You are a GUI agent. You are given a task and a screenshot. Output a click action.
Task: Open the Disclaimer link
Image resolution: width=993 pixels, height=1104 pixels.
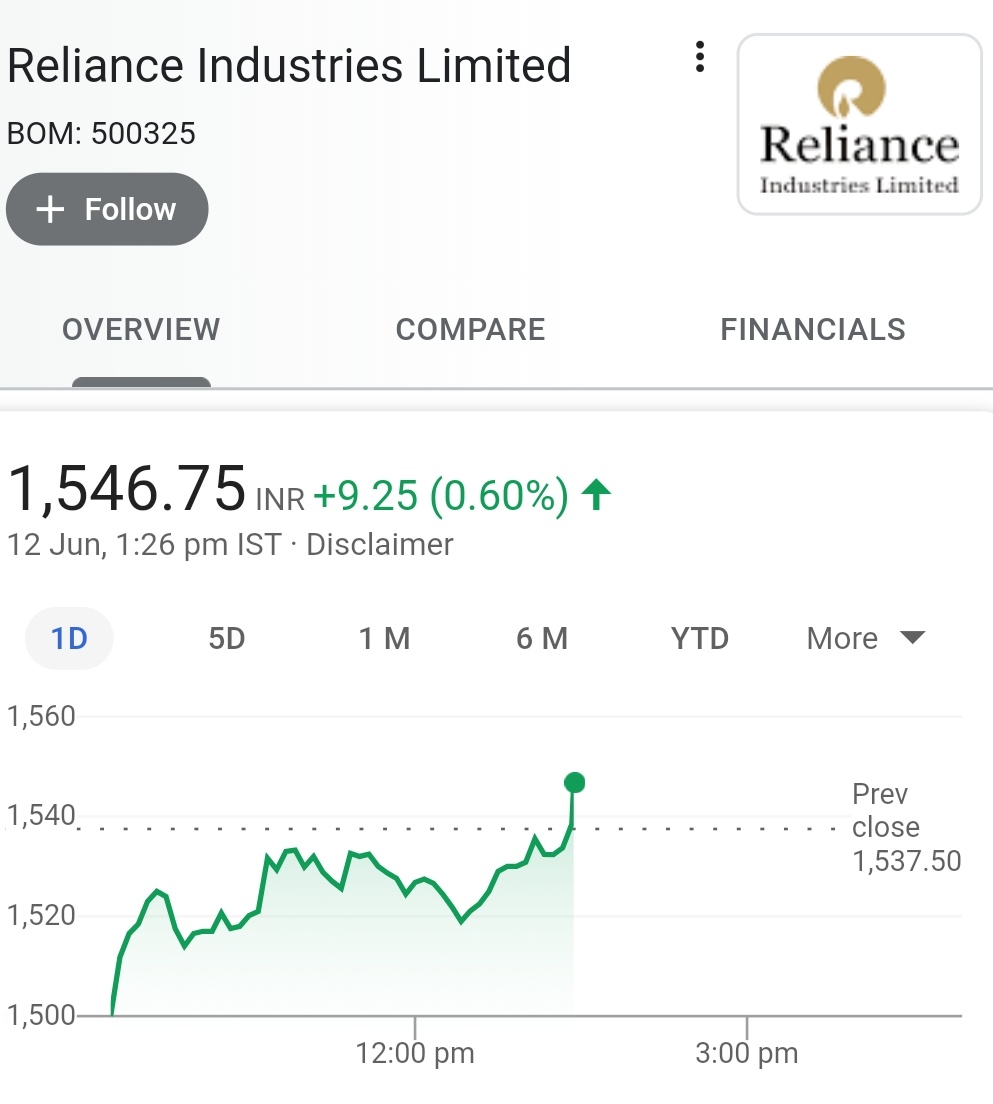coord(380,545)
